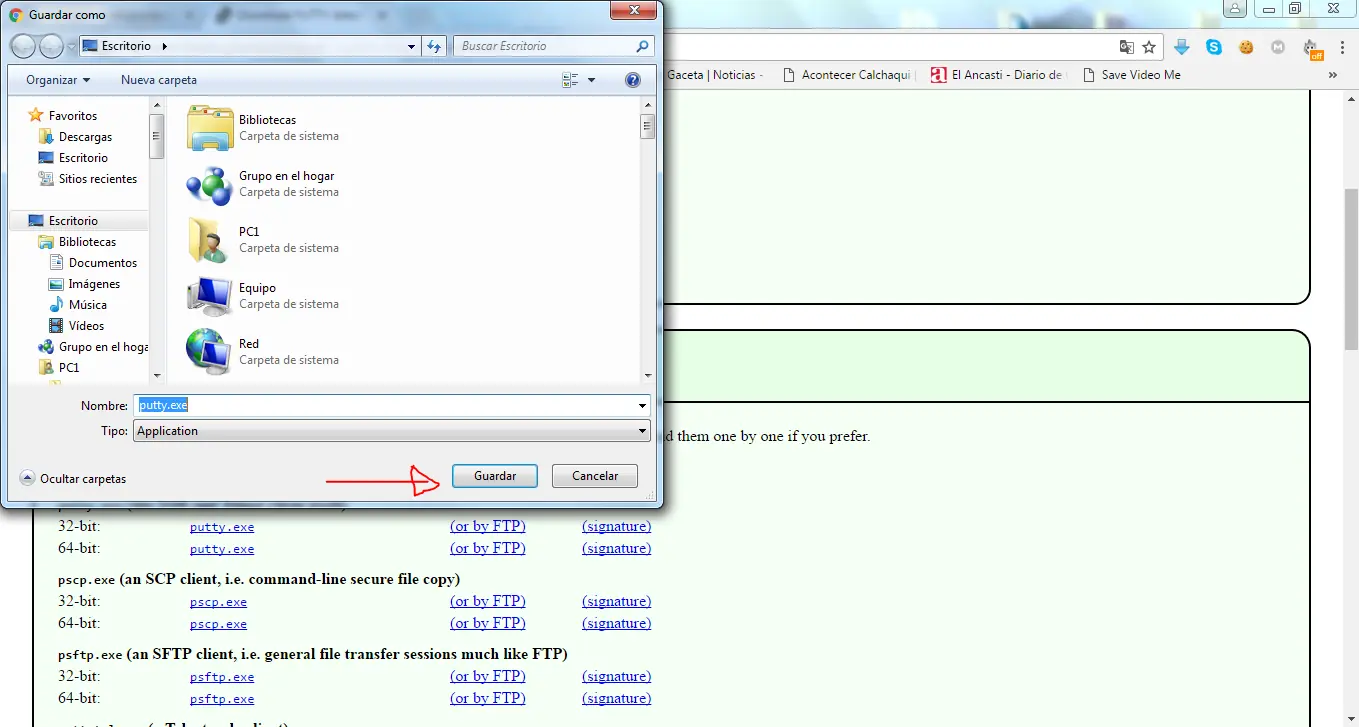This screenshot has width=1359, height=727.
Task: Click the 64-bit psftp.exe link
Action: 222,699
